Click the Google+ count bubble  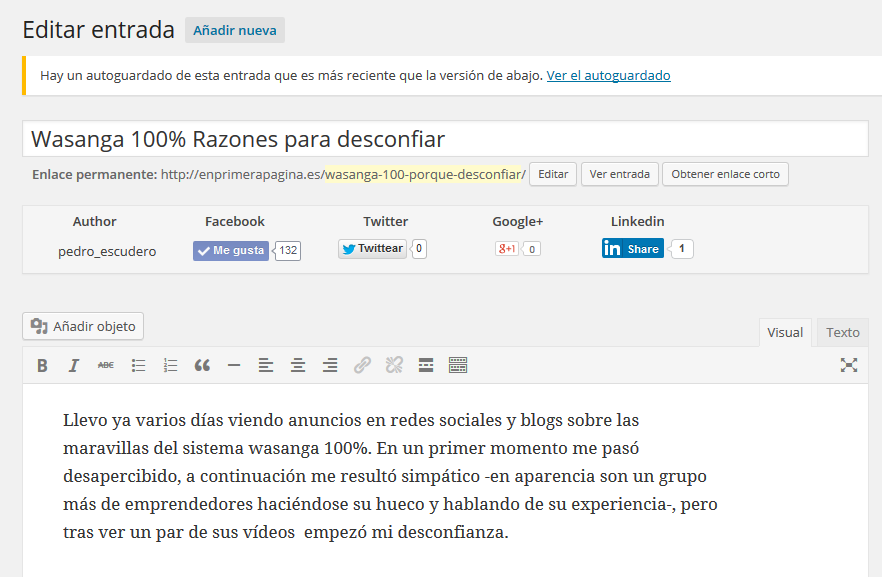tap(532, 249)
